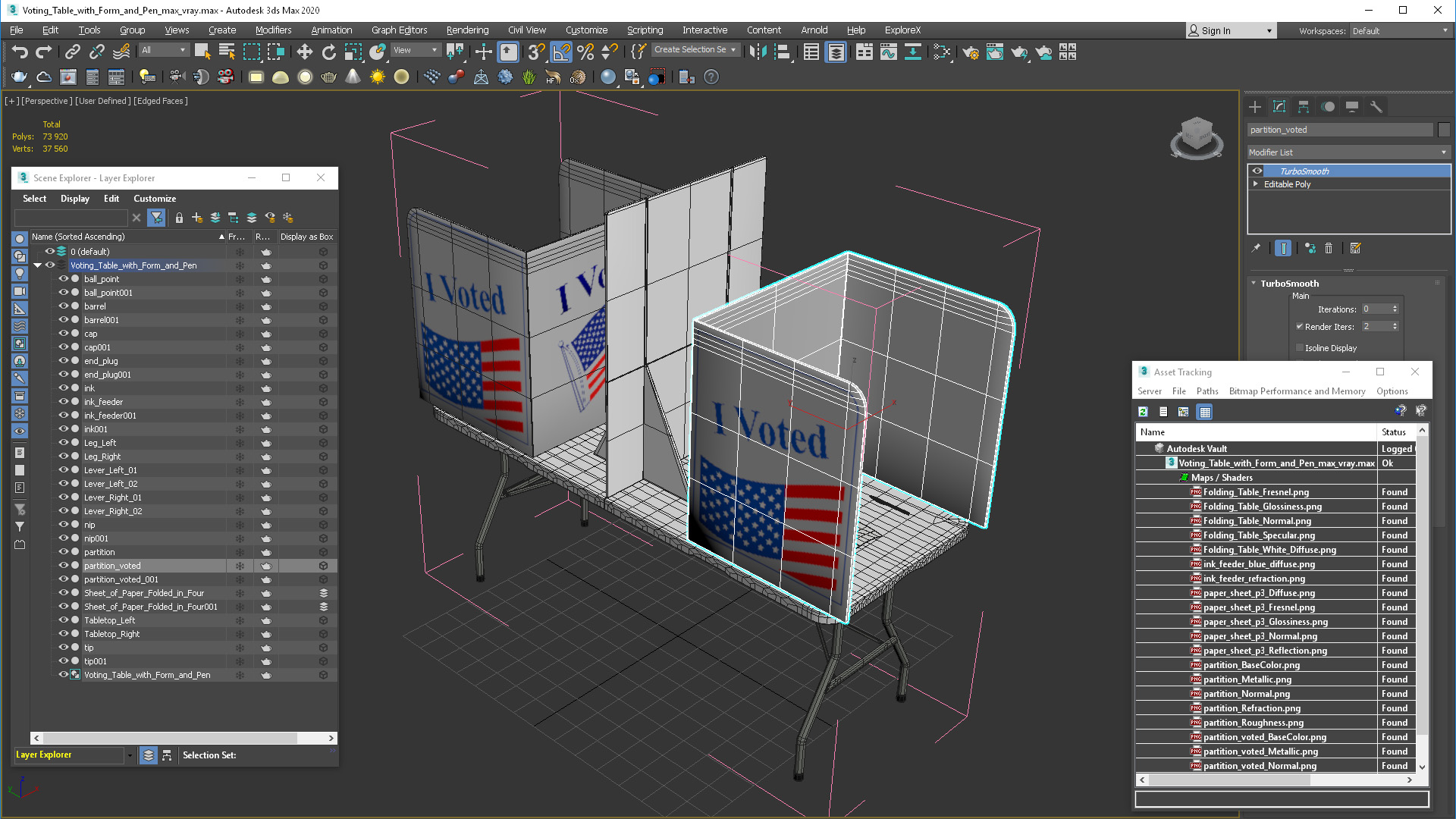The height and width of the screenshot is (819, 1456).
Task: Hide the partition_voted object
Action: pos(64,566)
